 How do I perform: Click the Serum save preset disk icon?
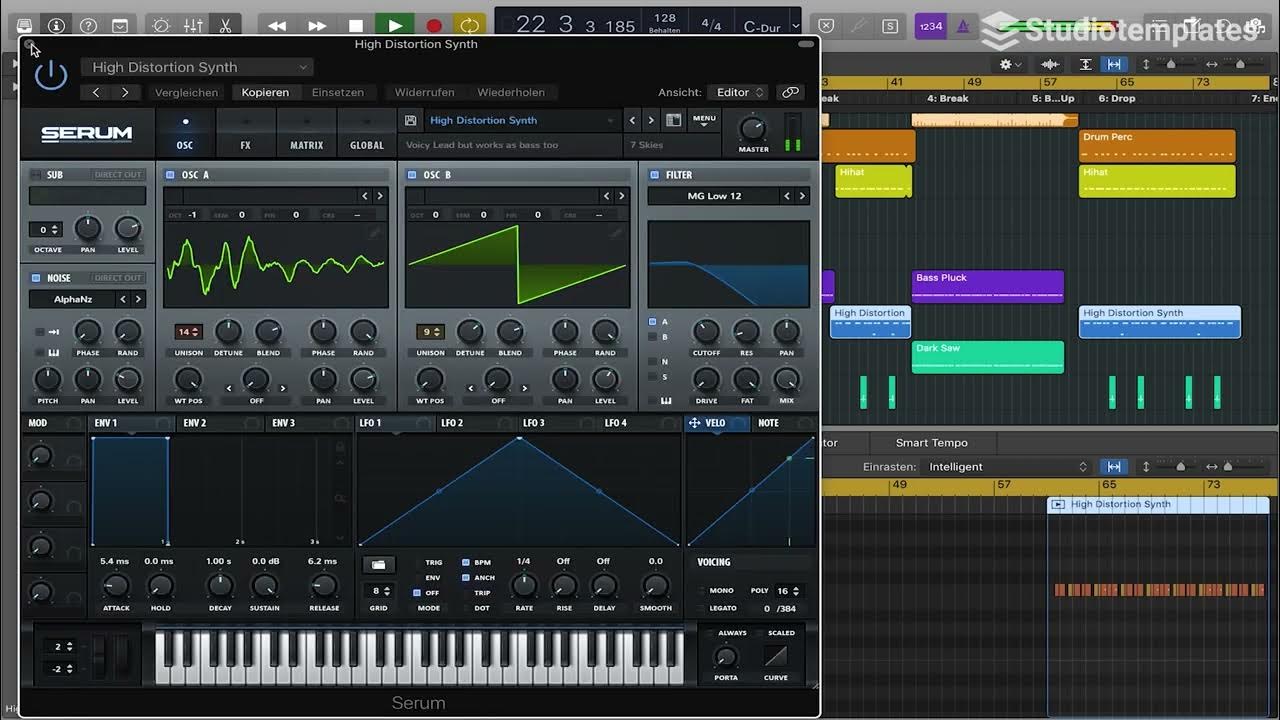coord(411,121)
